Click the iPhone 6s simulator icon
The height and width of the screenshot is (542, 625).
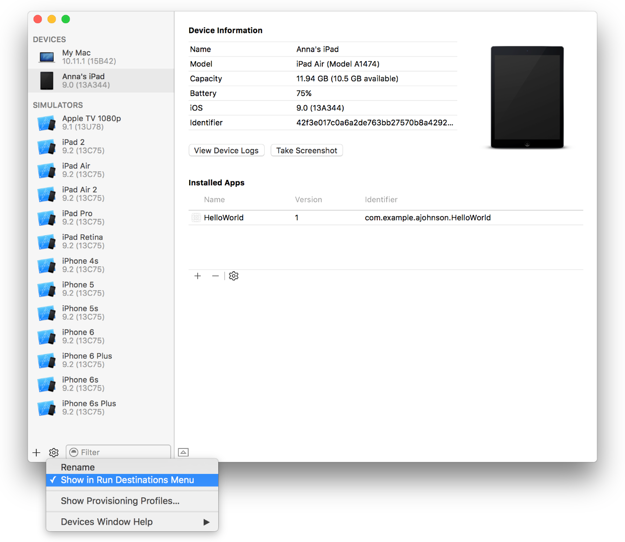[47, 384]
